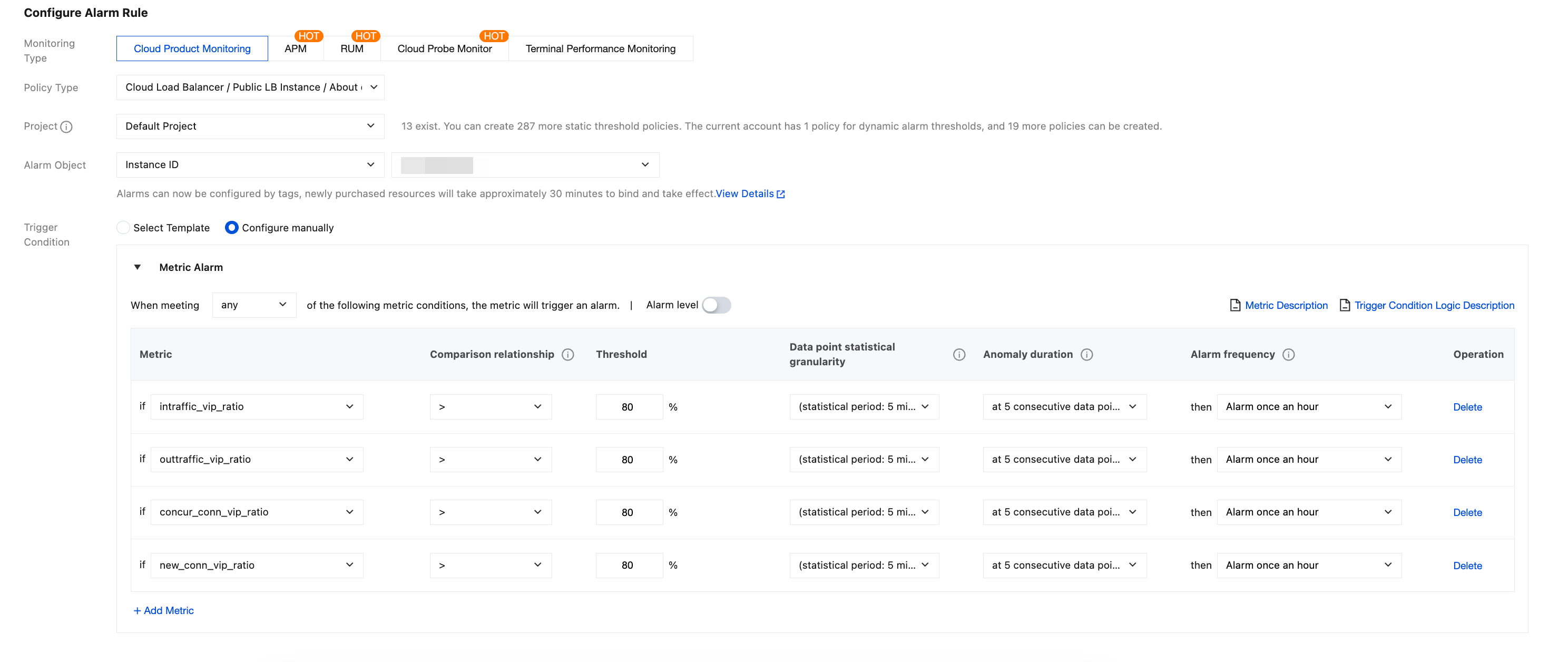Click Comparison relationship info icon
This screenshot has width=1568, height=662.
click(x=567, y=354)
